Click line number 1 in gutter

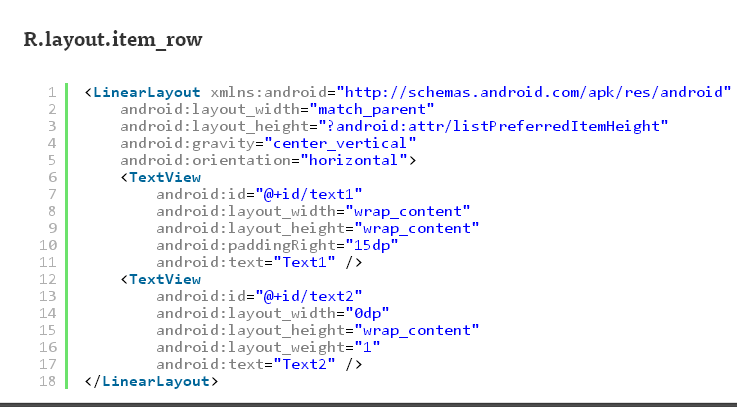(x=52, y=92)
